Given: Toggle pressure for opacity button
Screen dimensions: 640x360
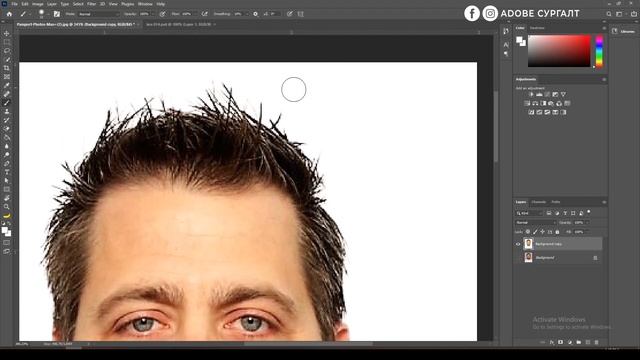Looking at the screenshot, I should (x=162, y=14).
